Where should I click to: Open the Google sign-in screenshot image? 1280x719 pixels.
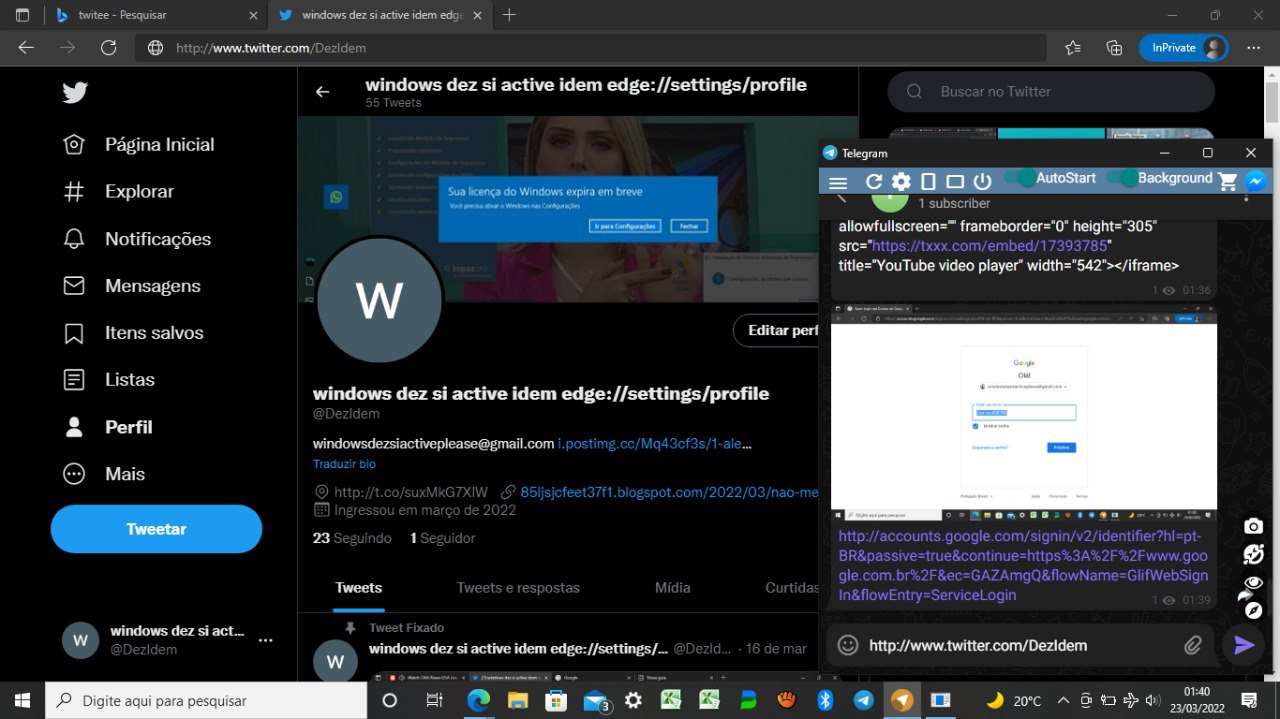(x=1024, y=413)
